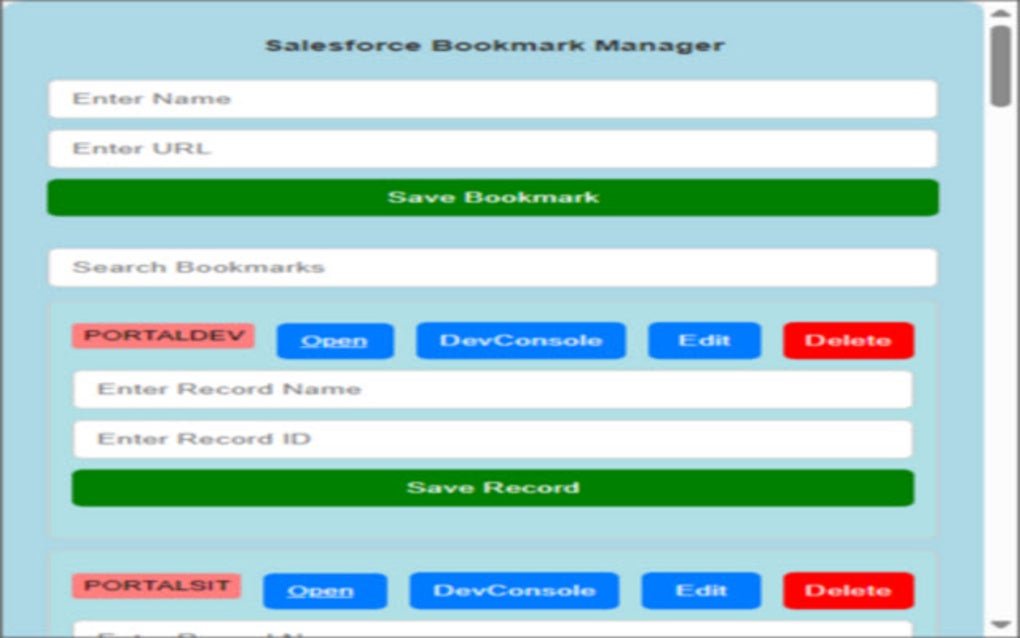Delete the PORTALSIT bookmark
Image resolution: width=1020 pixels, height=638 pixels.
point(845,590)
